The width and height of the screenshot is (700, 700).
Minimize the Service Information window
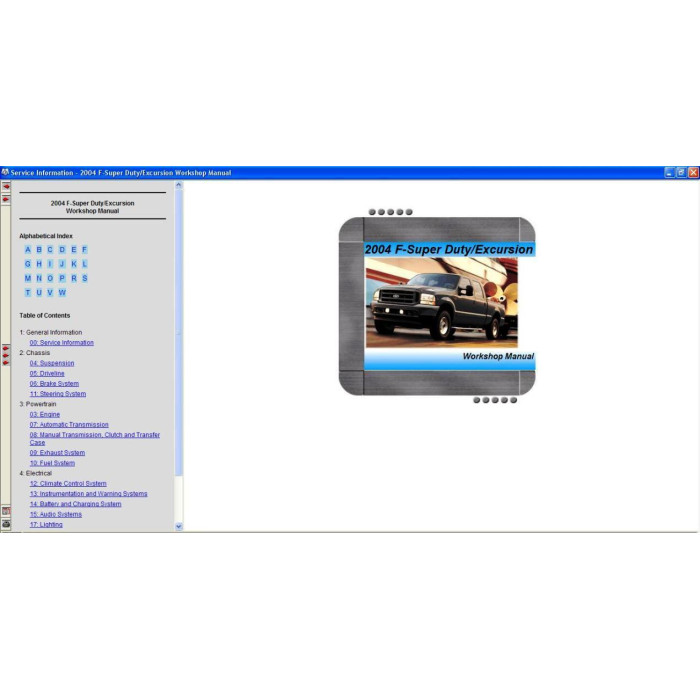tap(669, 173)
